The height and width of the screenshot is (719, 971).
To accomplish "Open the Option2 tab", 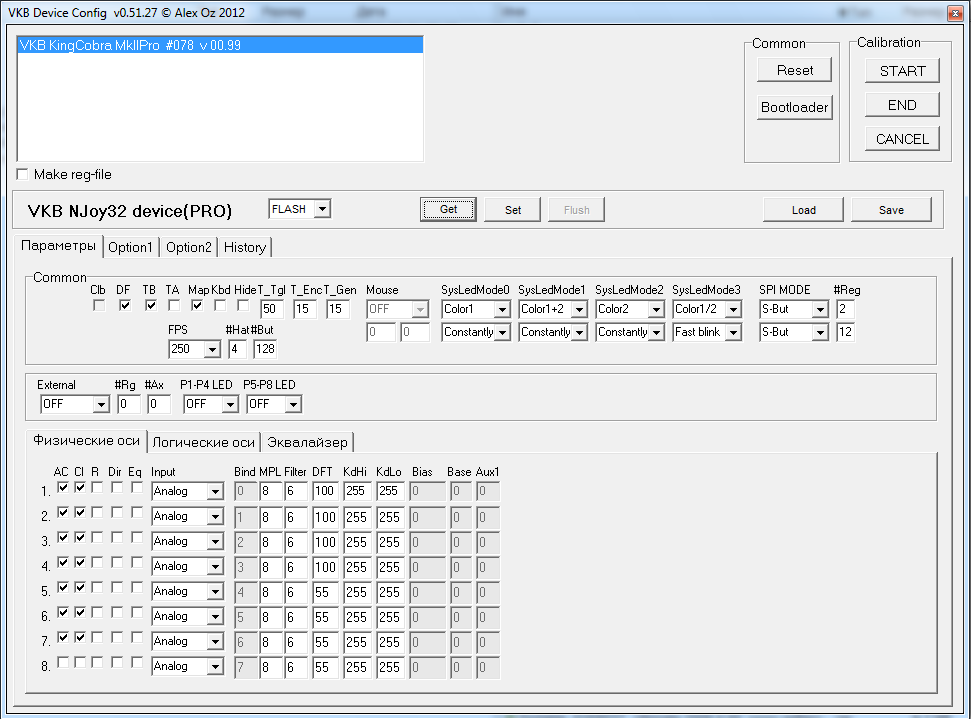I will (189, 248).
